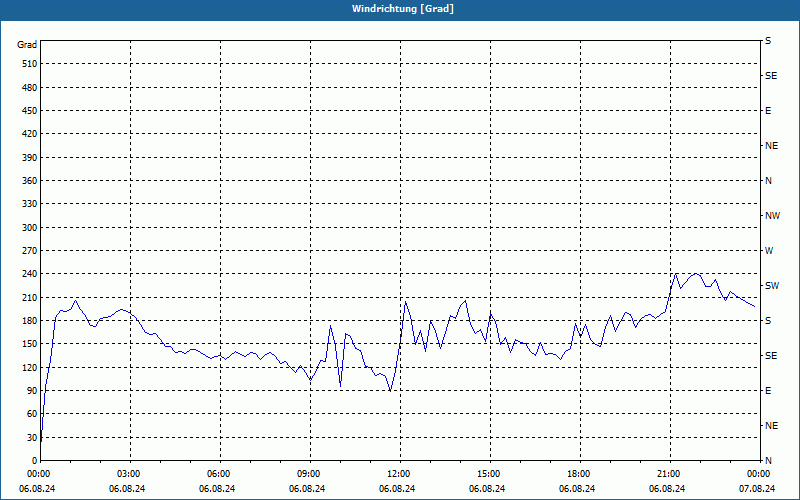Click the 330 degree axis label
Viewport: 800px width, 500px height.
click(x=30, y=204)
